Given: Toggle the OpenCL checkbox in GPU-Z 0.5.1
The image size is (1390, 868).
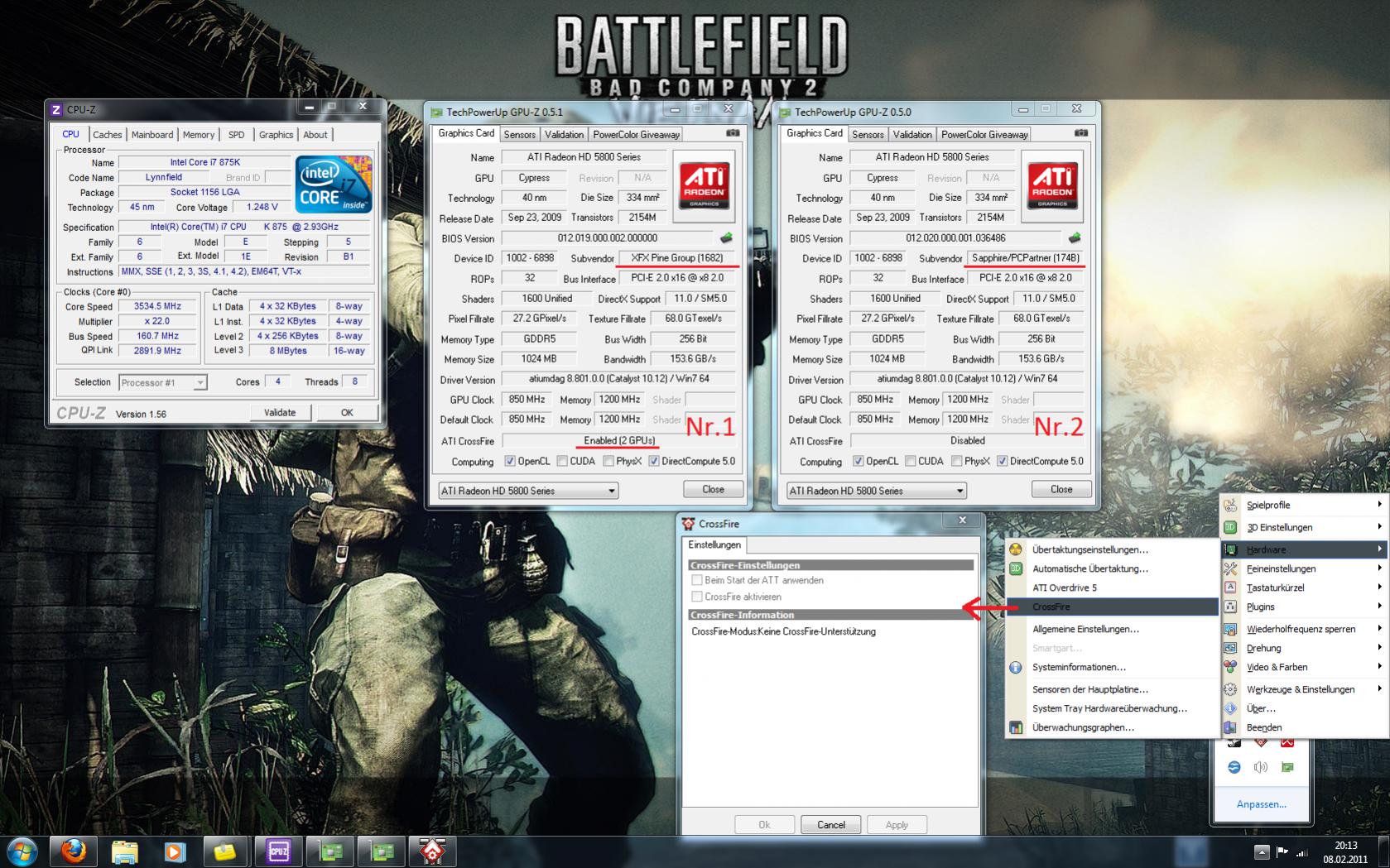Looking at the screenshot, I should 510,462.
